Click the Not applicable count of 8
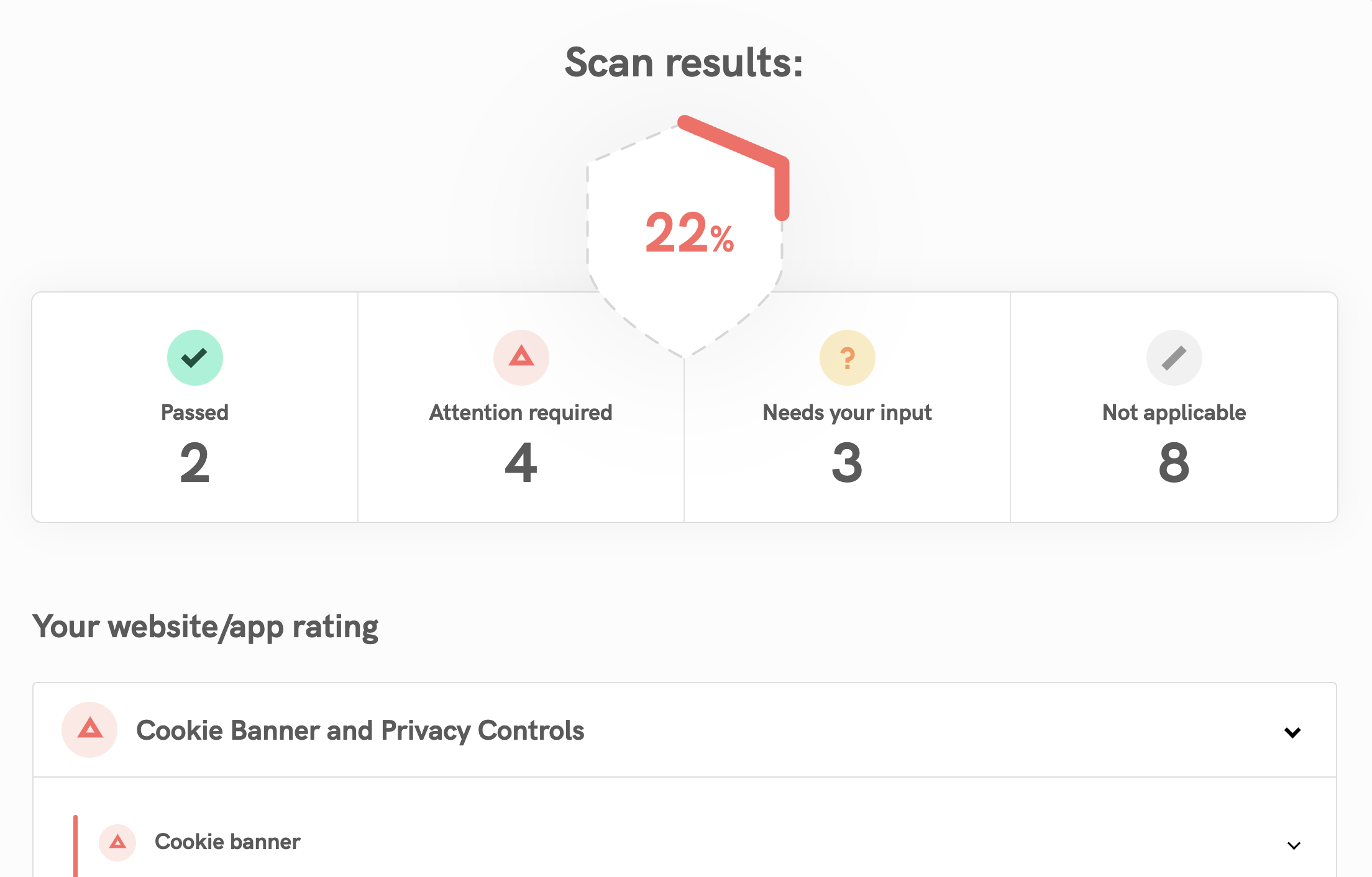This screenshot has width=1372, height=877. (x=1174, y=463)
